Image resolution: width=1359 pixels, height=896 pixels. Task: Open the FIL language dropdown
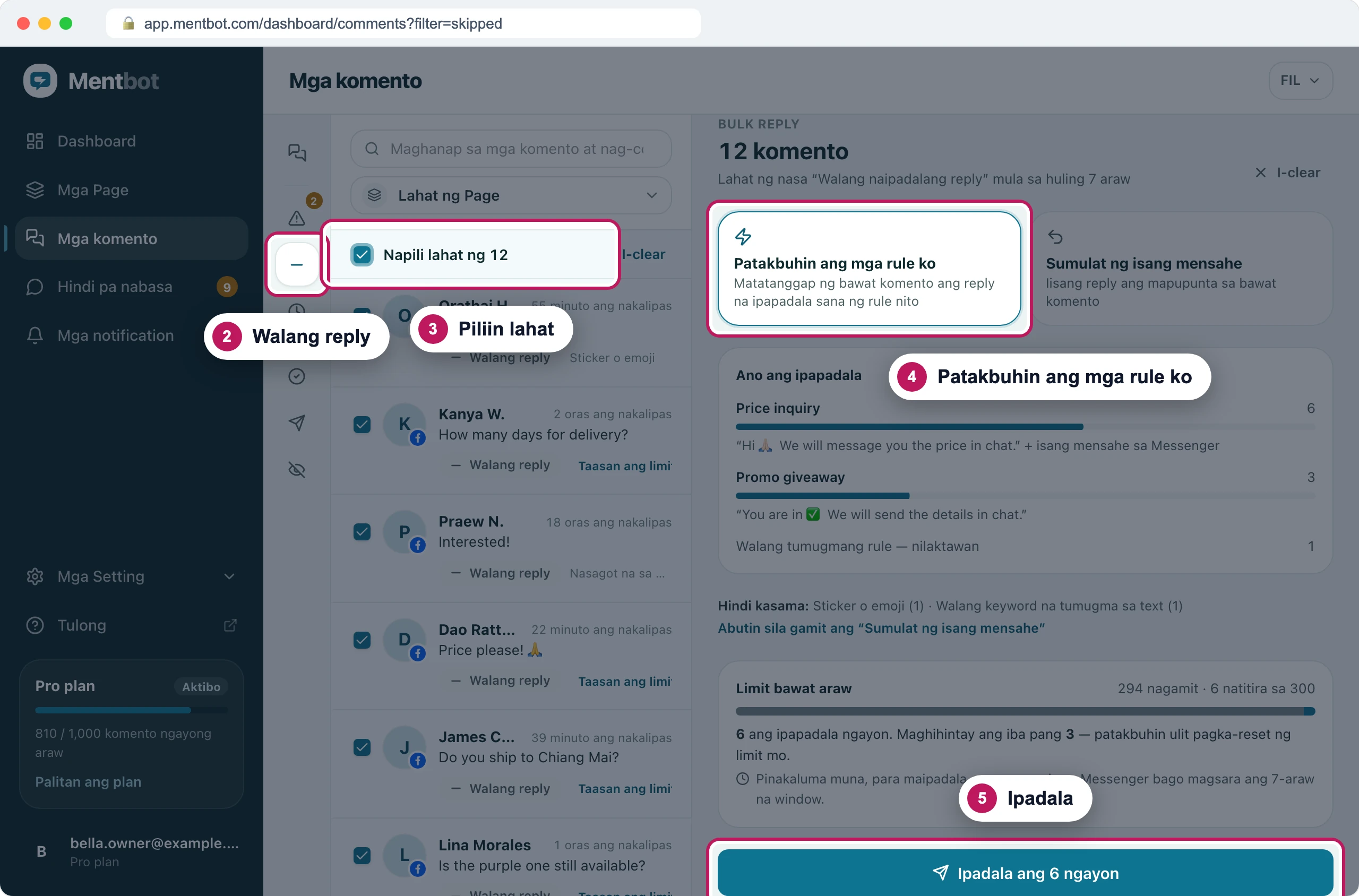[x=1300, y=81]
